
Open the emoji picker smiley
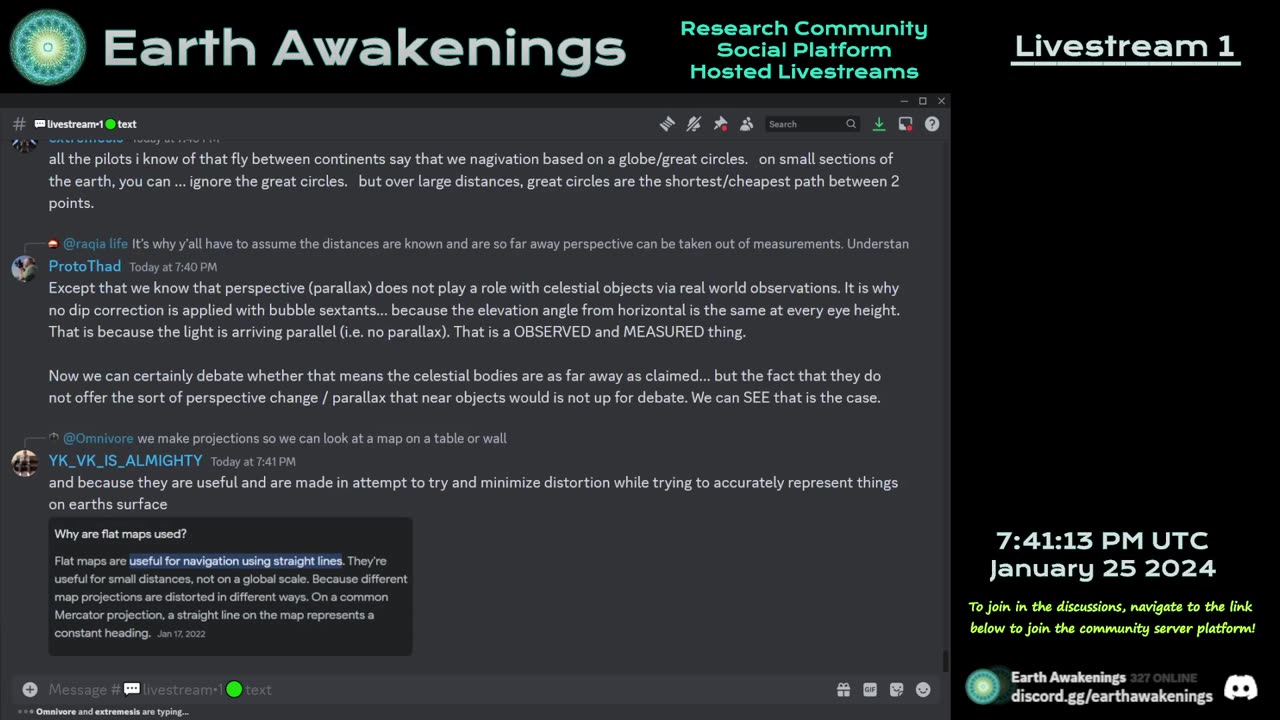click(x=923, y=689)
